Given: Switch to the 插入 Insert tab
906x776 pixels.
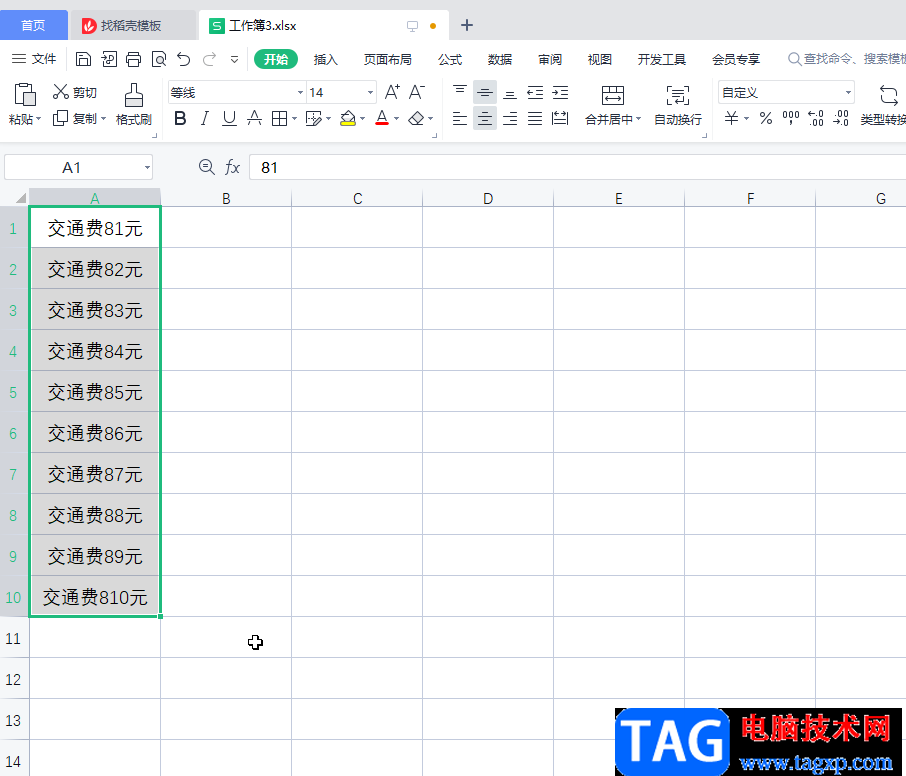Looking at the screenshot, I should pos(325,59).
